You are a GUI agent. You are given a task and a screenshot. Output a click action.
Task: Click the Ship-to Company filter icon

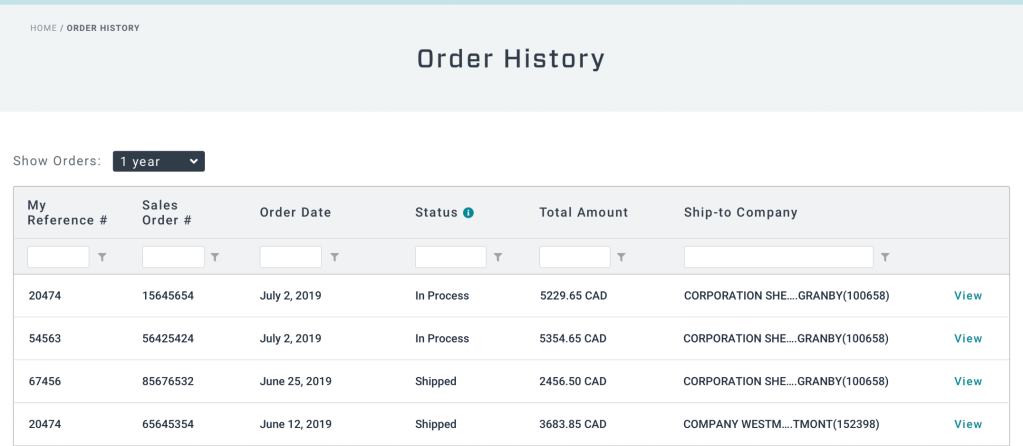885,257
